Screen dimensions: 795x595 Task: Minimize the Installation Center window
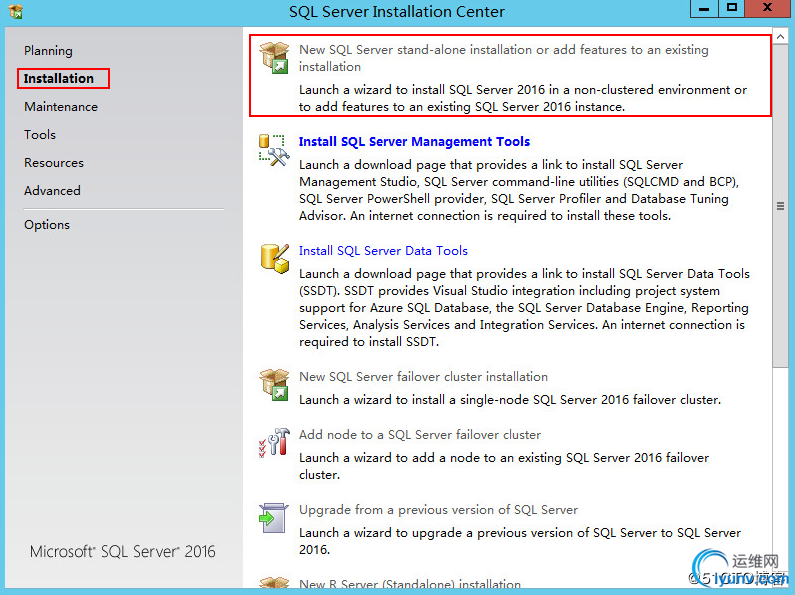point(704,9)
